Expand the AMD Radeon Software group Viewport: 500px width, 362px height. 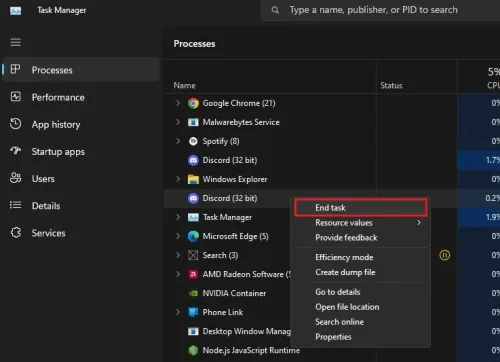[178, 274]
